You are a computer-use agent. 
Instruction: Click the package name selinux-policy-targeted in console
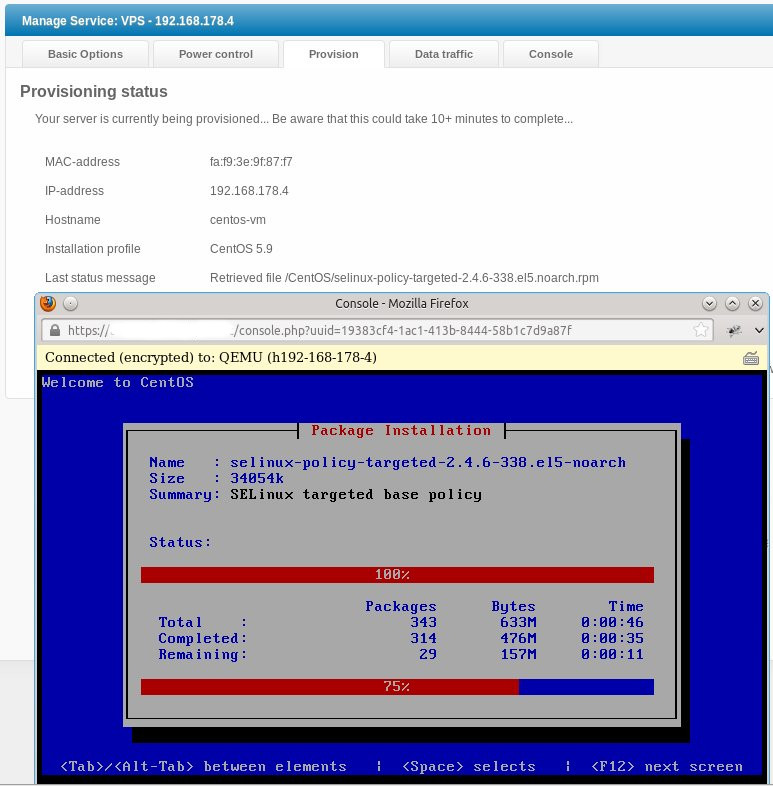pos(428,462)
